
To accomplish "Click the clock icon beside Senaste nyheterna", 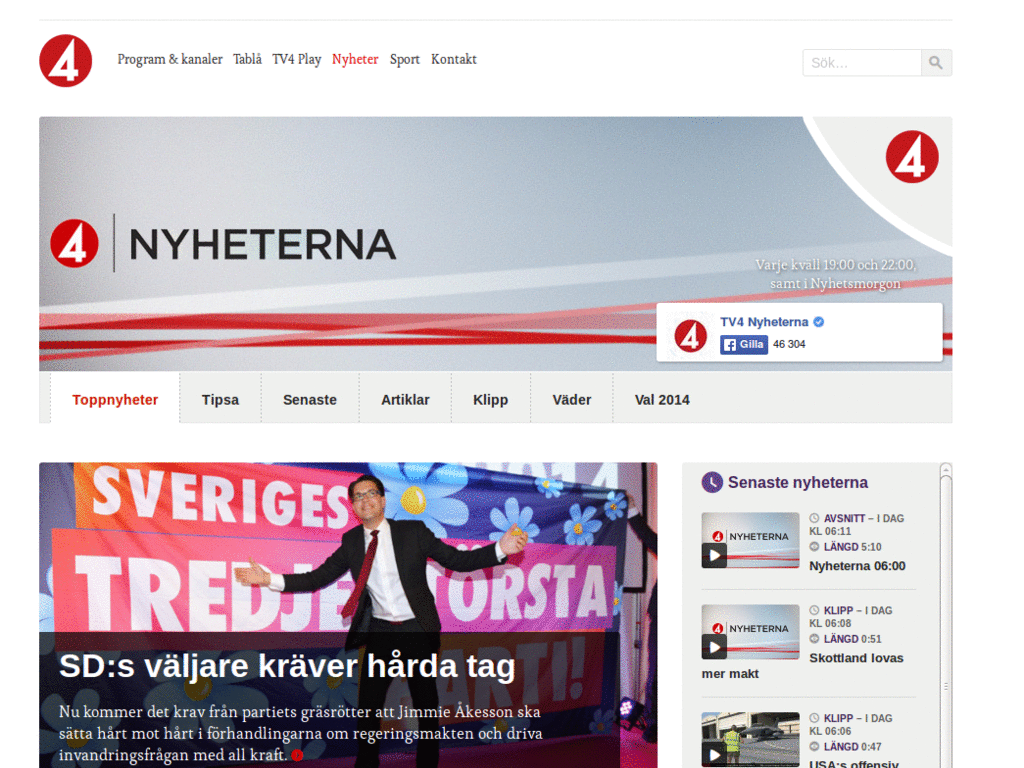I will point(712,483).
